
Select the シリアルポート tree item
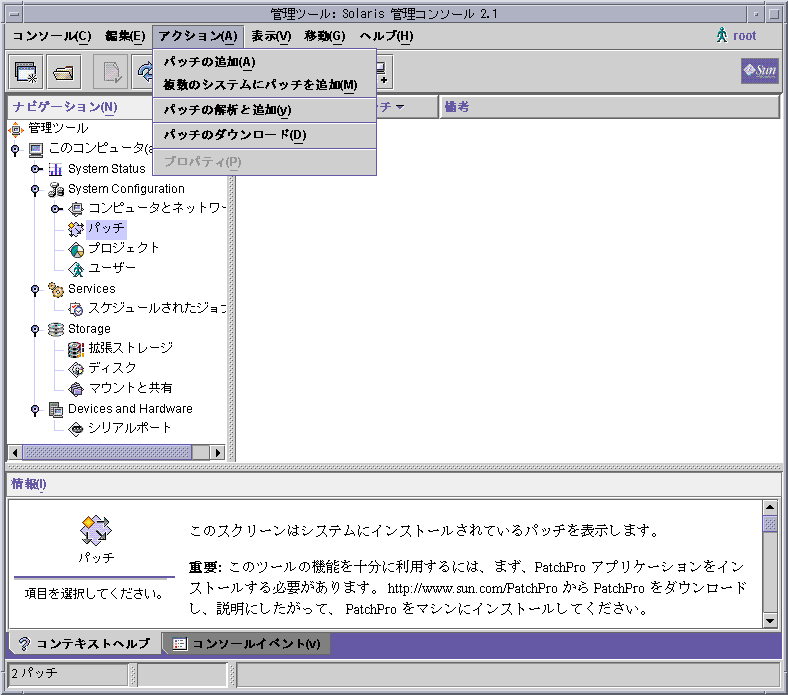[x=130, y=428]
